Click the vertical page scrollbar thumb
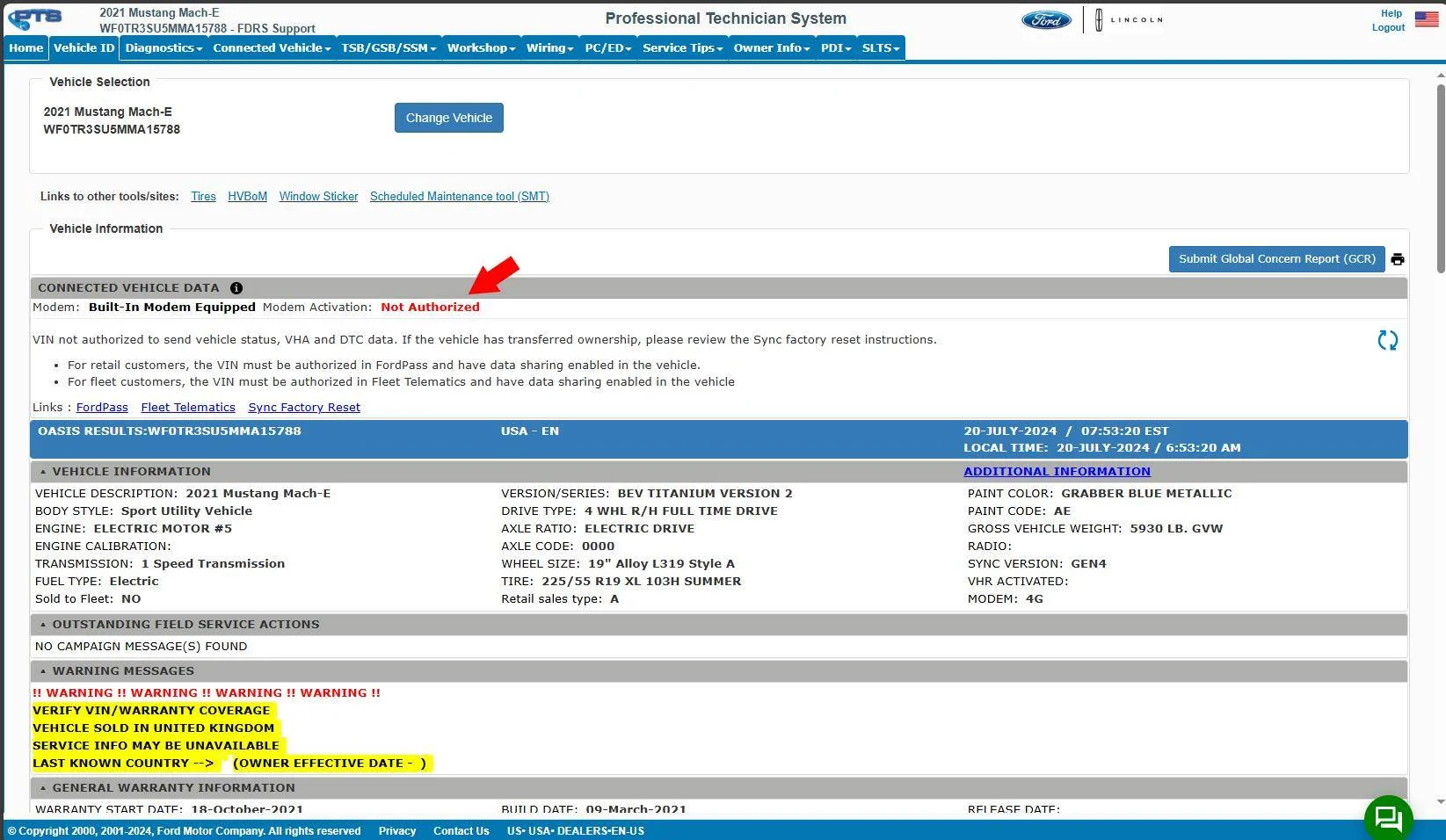Image resolution: width=1446 pixels, height=840 pixels. (x=1441, y=178)
